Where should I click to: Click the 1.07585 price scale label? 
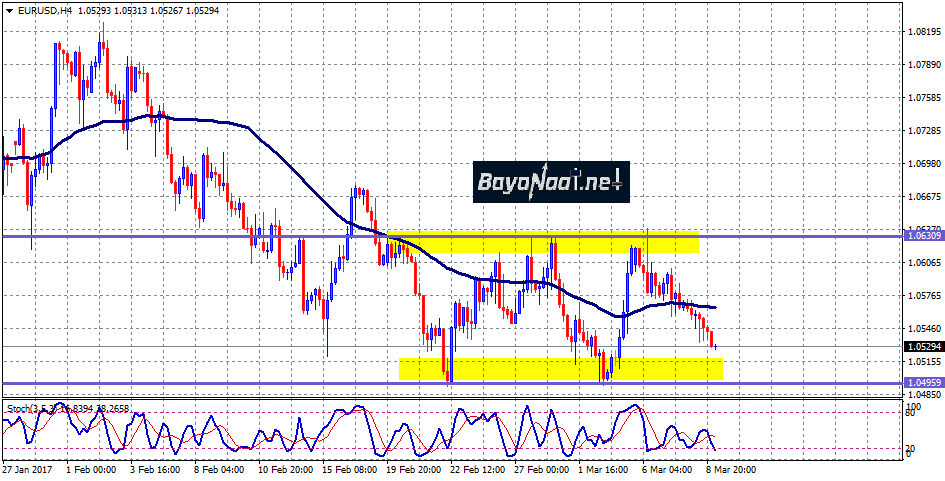coord(923,98)
